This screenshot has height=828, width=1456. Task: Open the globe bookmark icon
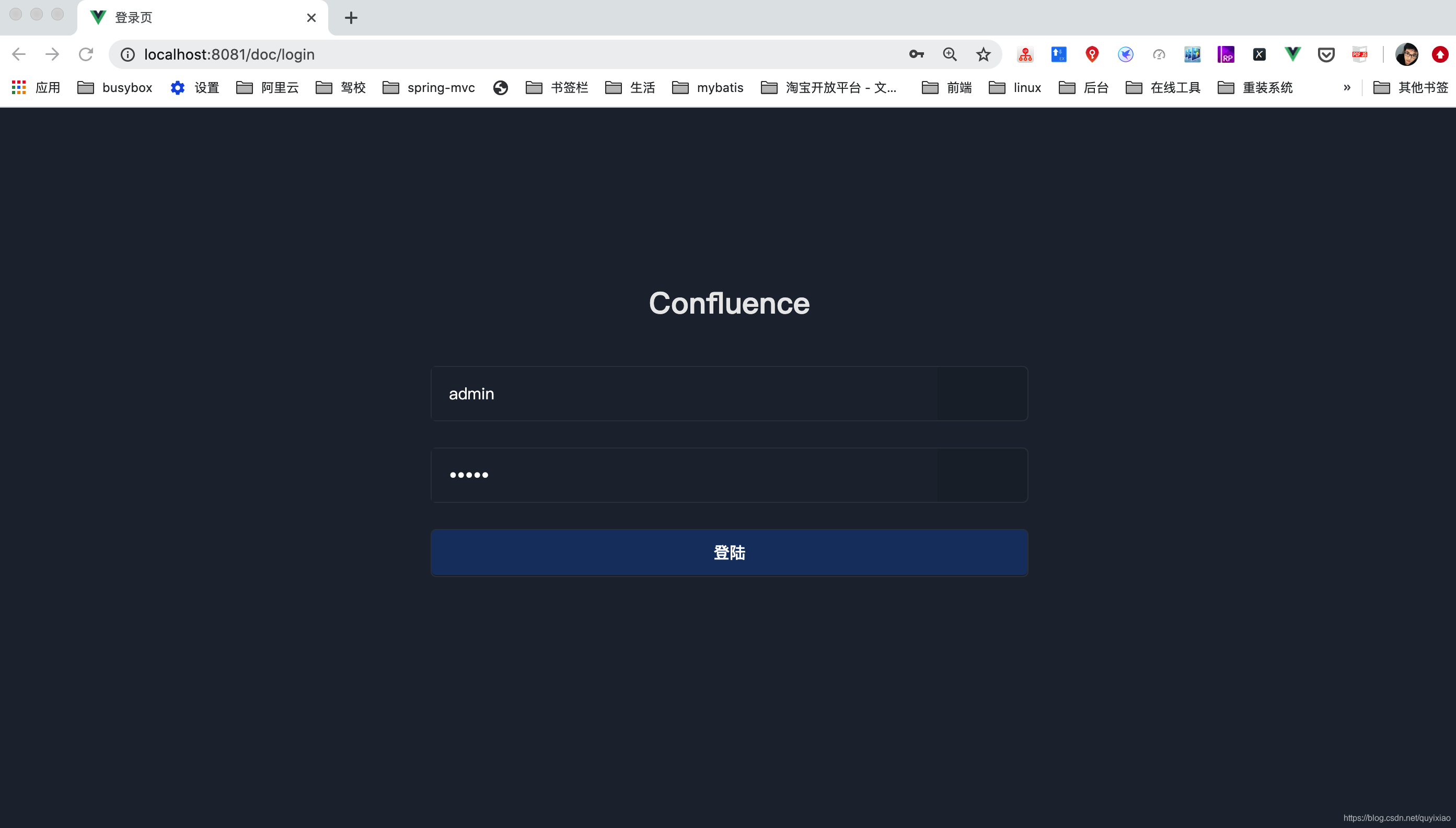(x=500, y=88)
